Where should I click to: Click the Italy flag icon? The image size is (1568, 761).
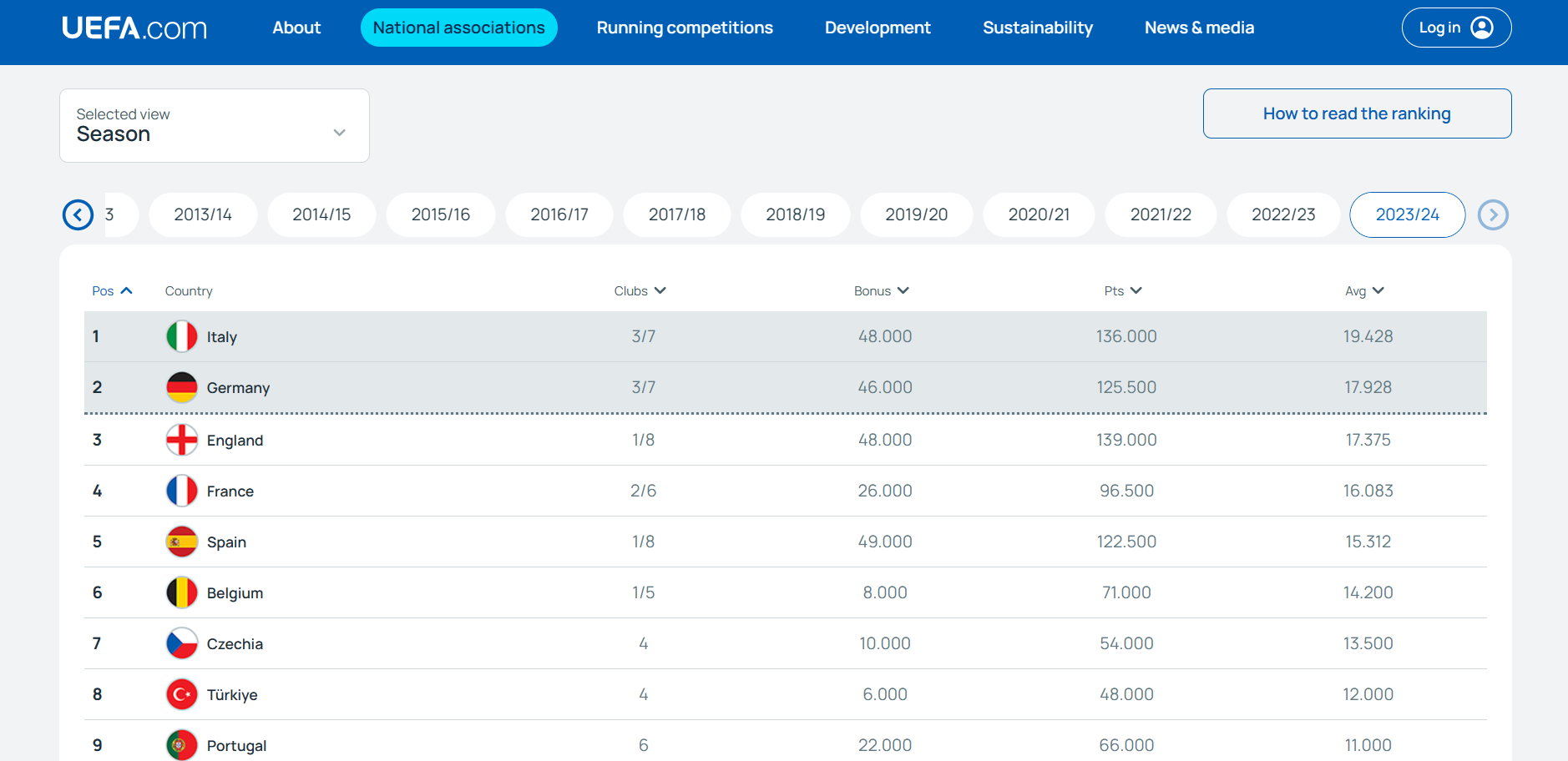coord(182,337)
